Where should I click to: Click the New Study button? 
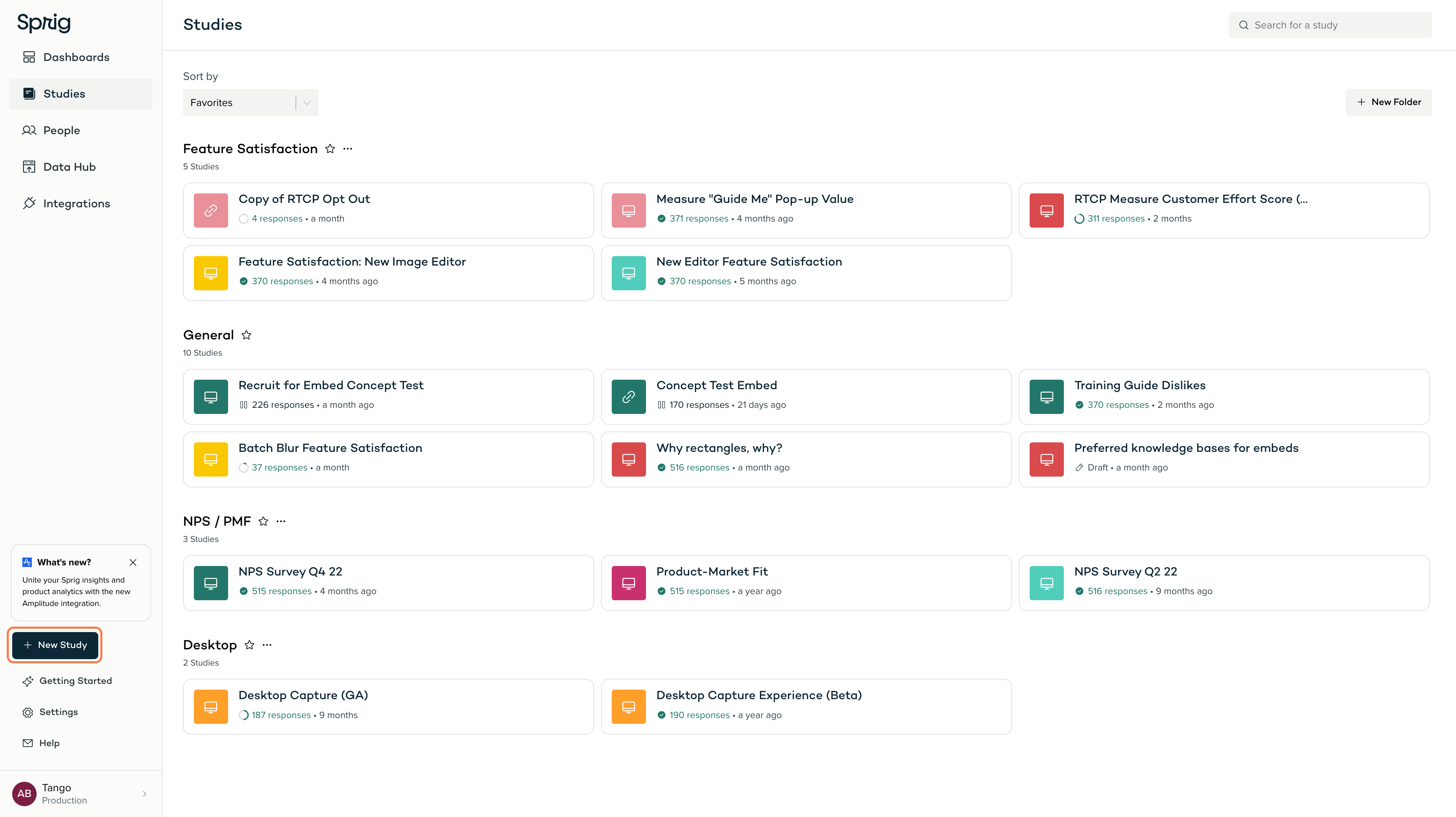55,645
